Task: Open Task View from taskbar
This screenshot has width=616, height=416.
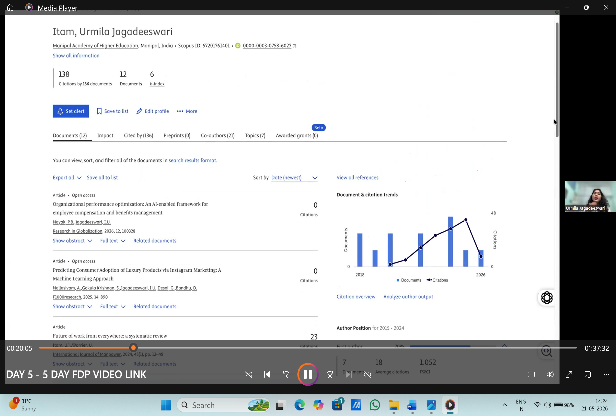Action: click(280, 405)
